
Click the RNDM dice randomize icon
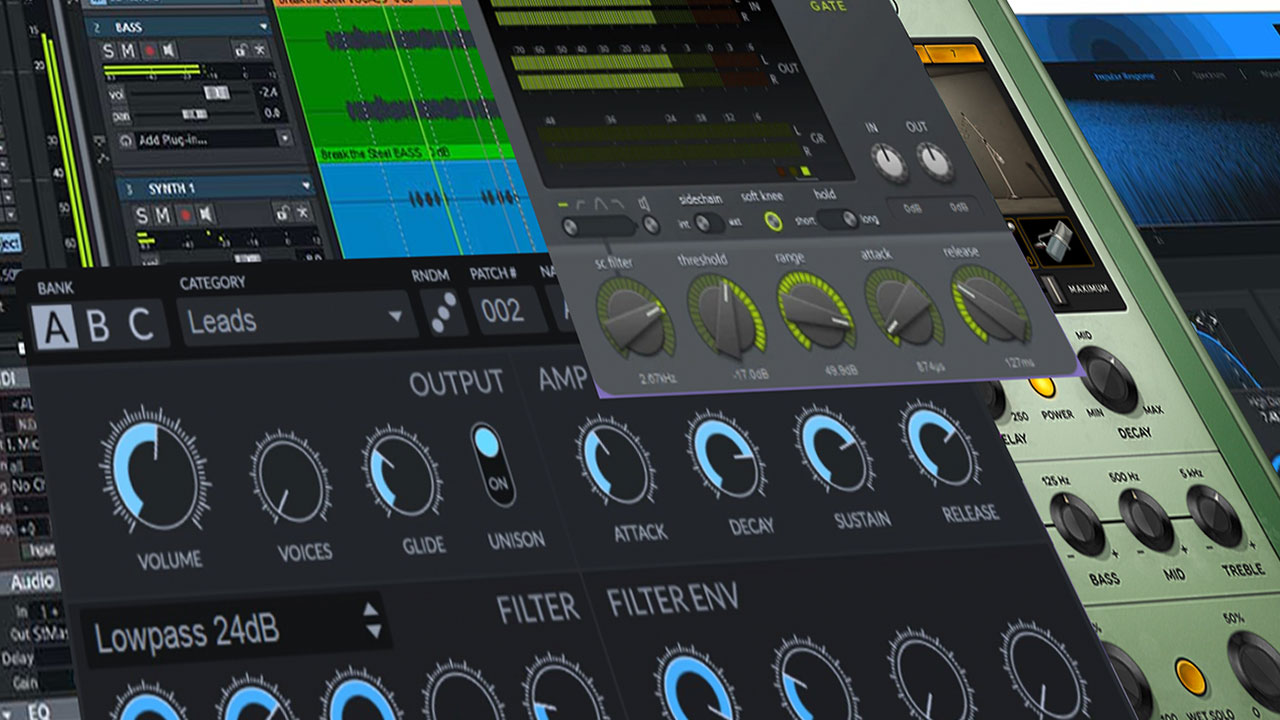pos(439,311)
